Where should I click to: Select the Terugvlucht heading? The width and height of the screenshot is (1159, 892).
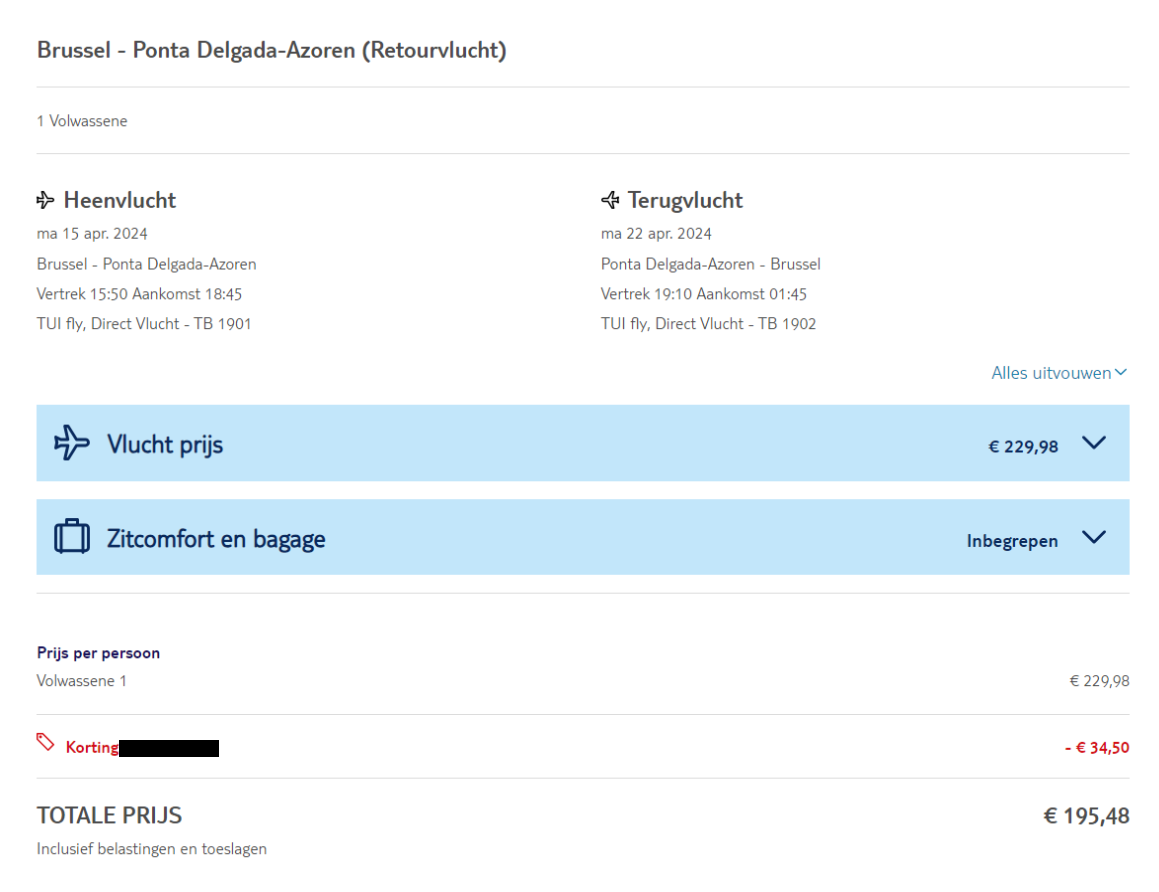coord(685,200)
